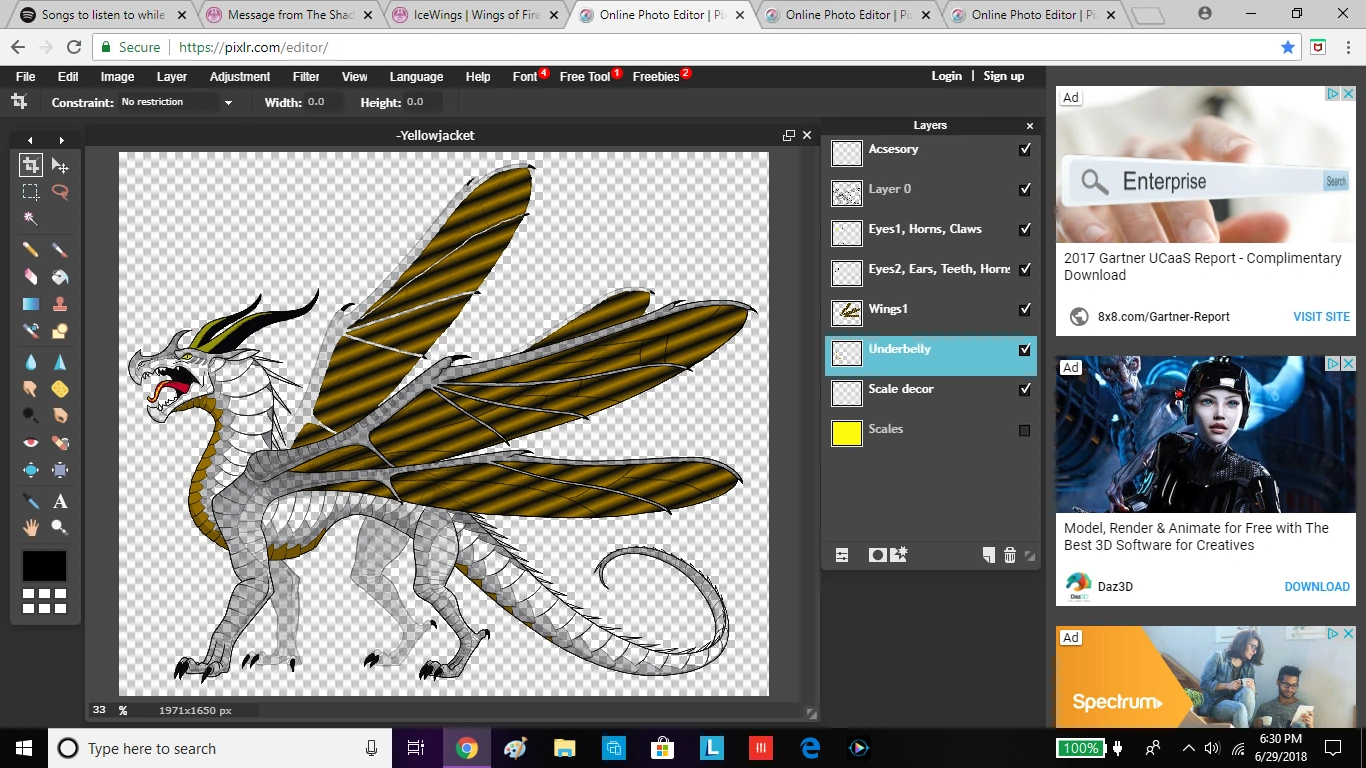Screen dimensions: 1366x768
Task: Uncheck visibility of the Acsesory layer
Action: pos(1024,150)
